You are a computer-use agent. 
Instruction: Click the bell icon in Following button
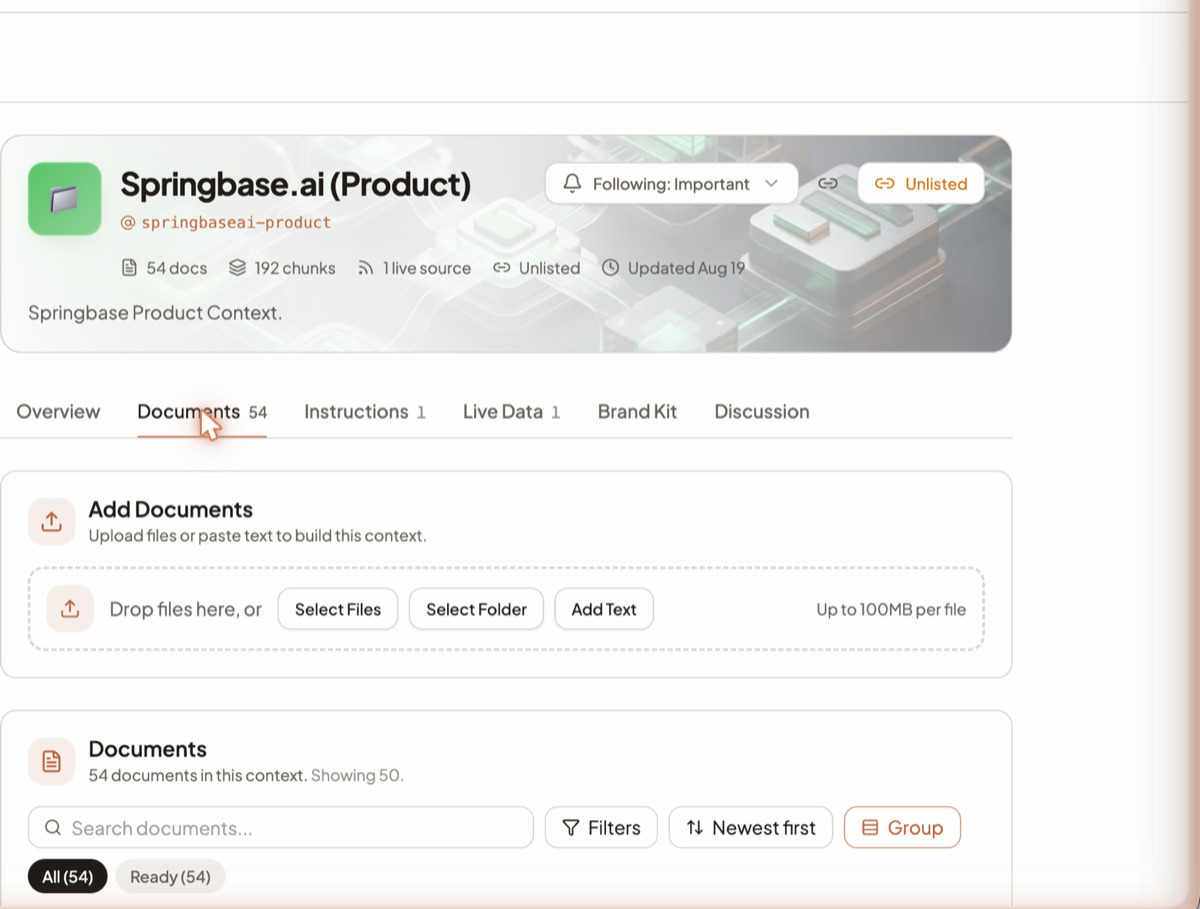tap(572, 184)
